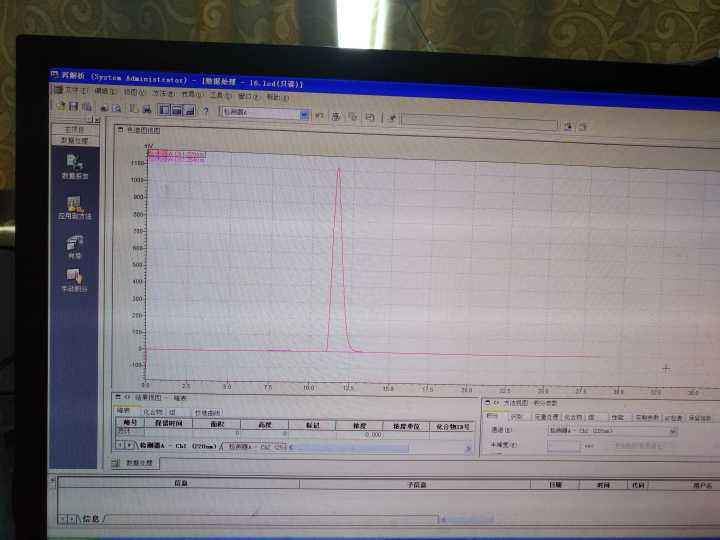Click the second icon right of the detector dropdown

click(336, 116)
